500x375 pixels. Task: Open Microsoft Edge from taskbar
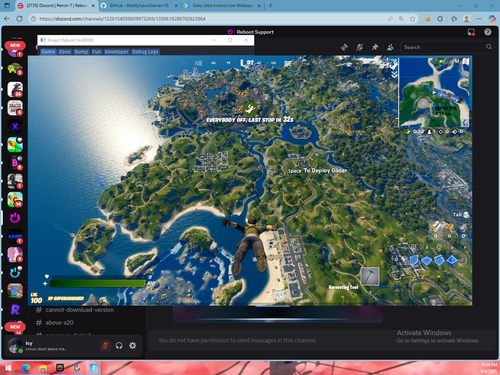coord(26,368)
